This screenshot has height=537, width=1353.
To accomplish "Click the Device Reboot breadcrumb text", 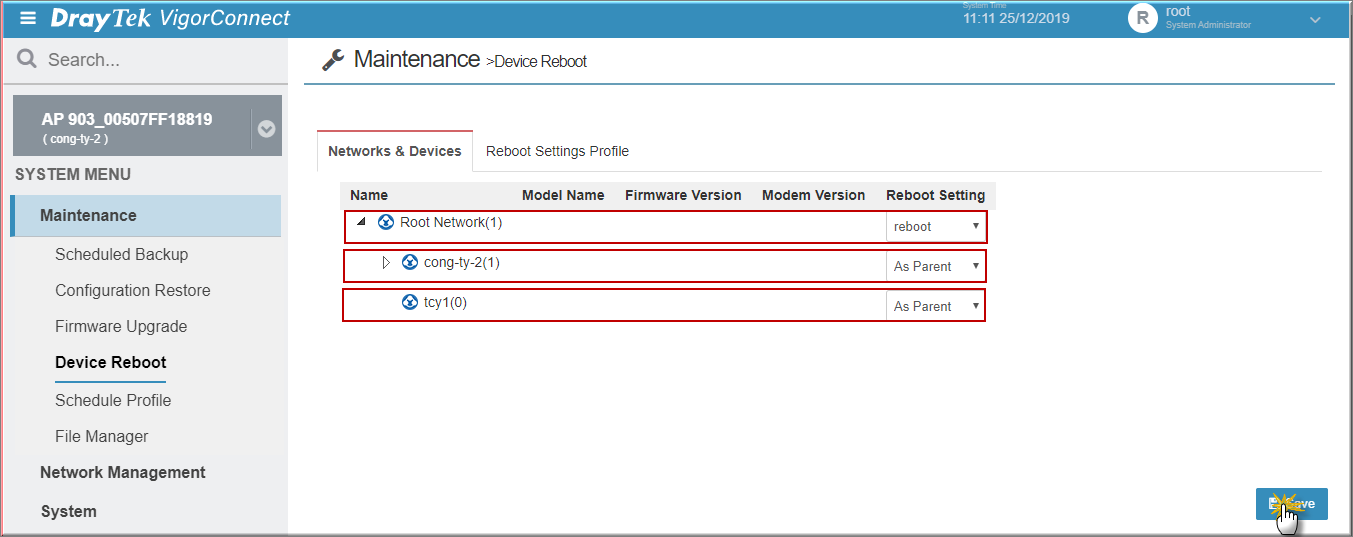I will (x=540, y=62).
